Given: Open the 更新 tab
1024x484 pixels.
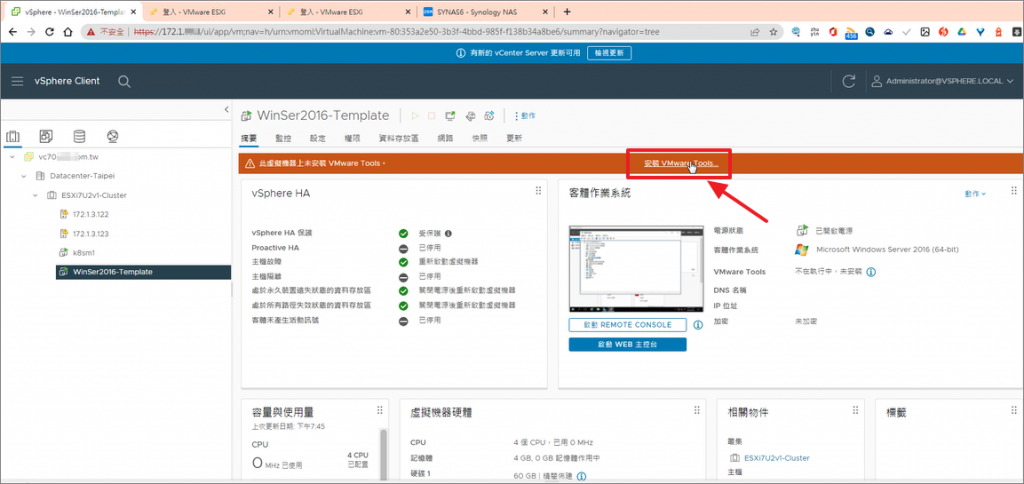Looking at the screenshot, I should pyautogui.click(x=514, y=138).
